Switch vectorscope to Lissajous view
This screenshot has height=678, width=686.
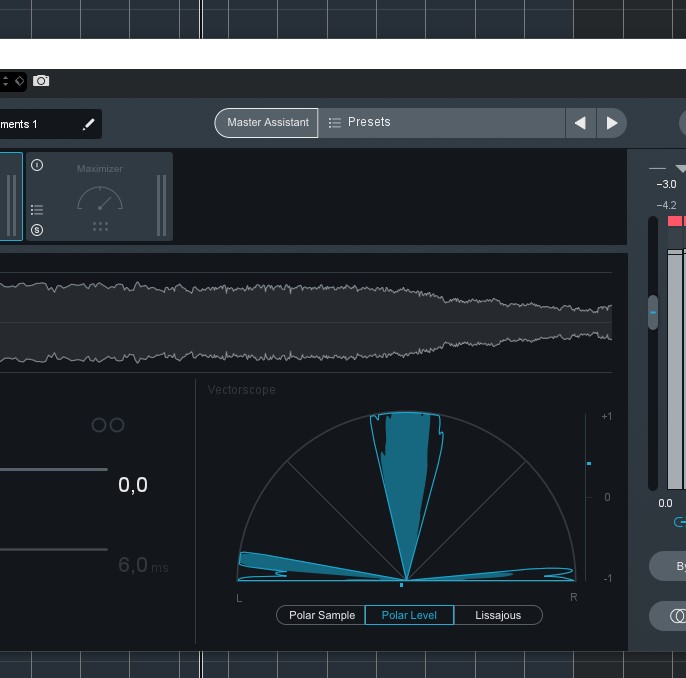pos(497,615)
